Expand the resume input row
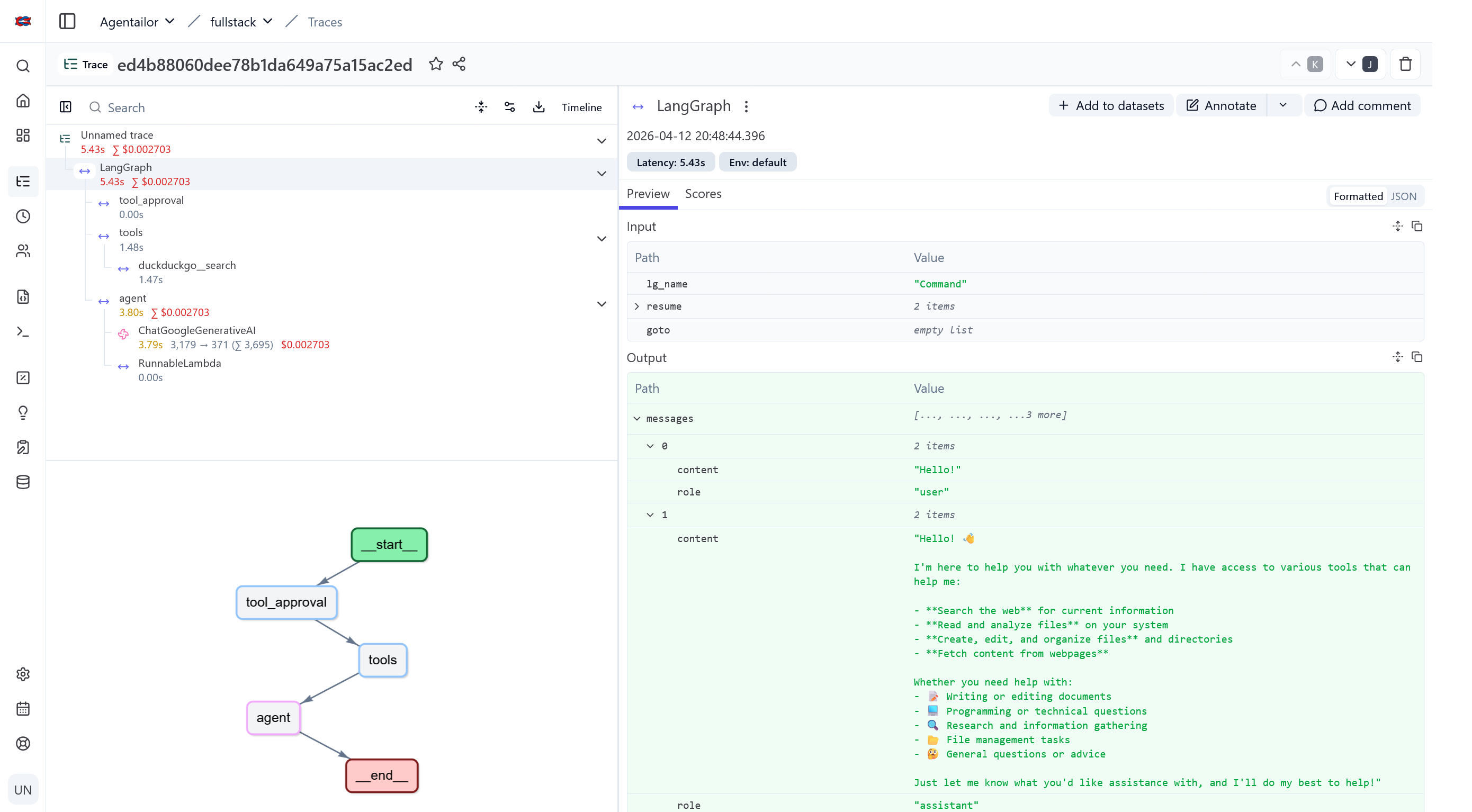 click(x=637, y=306)
